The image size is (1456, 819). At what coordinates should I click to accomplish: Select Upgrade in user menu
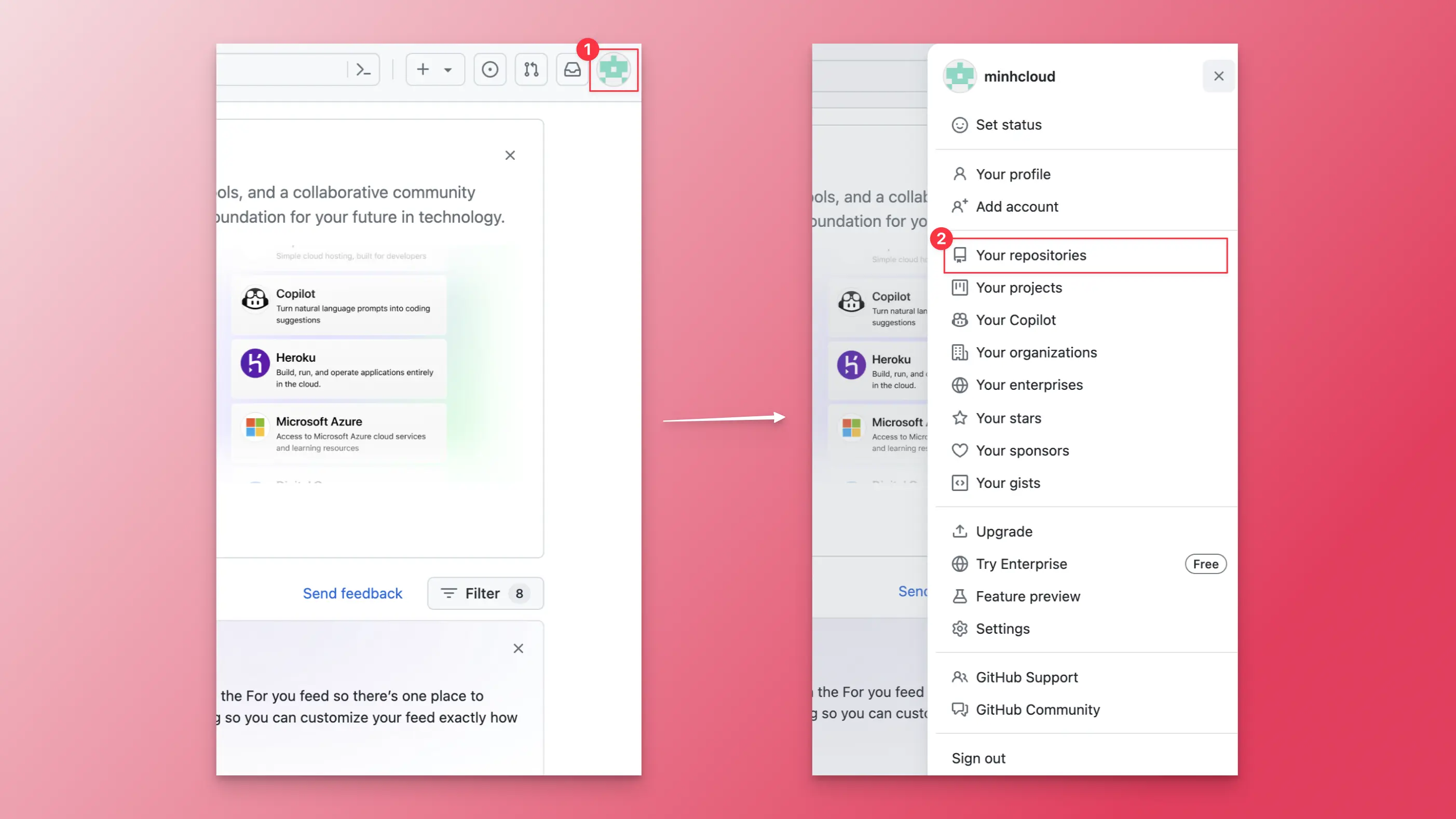1085,532
